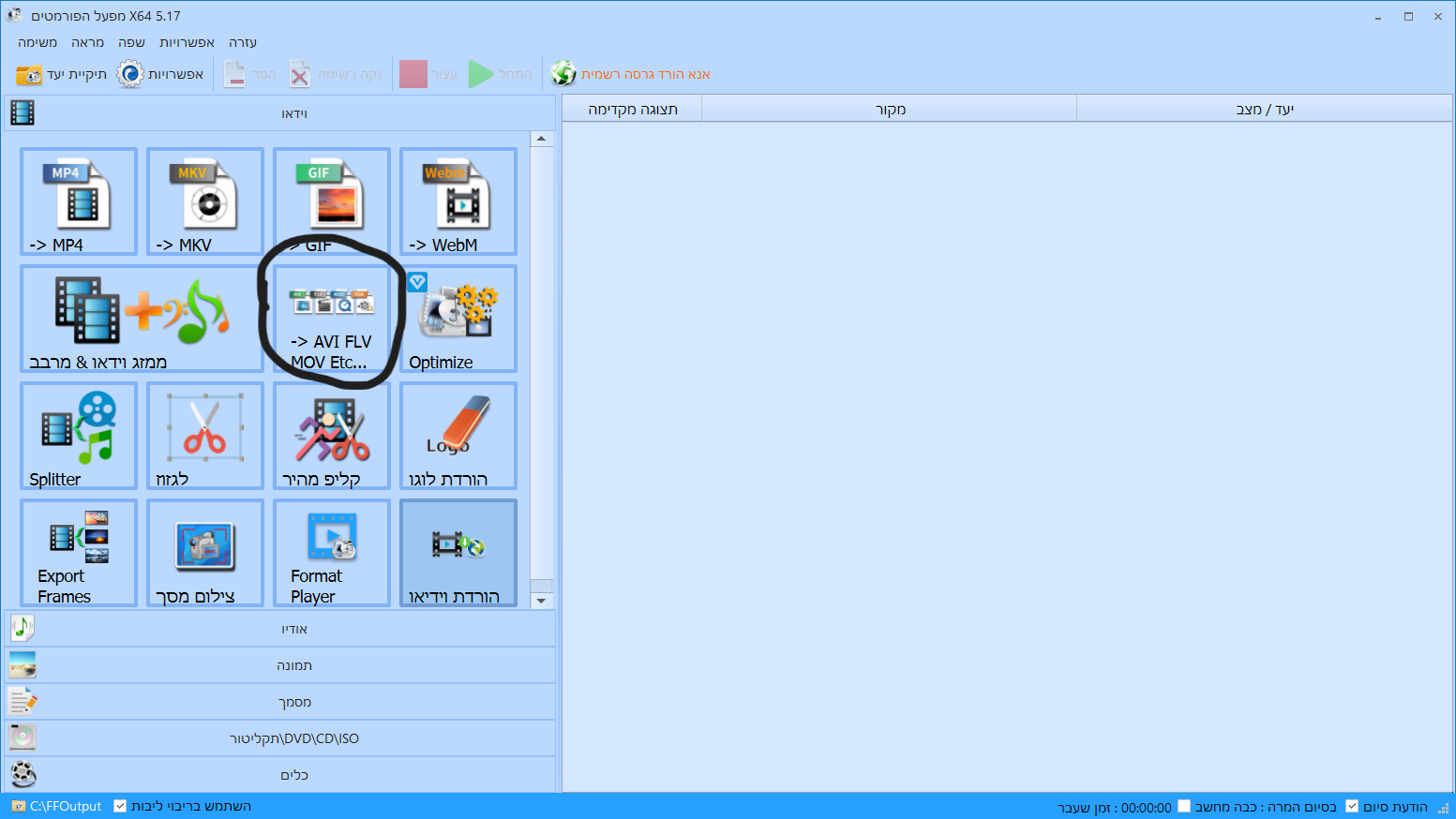1456x819 pixels.
Task: Open the WebM conversion option
Action: click(458, 201)
